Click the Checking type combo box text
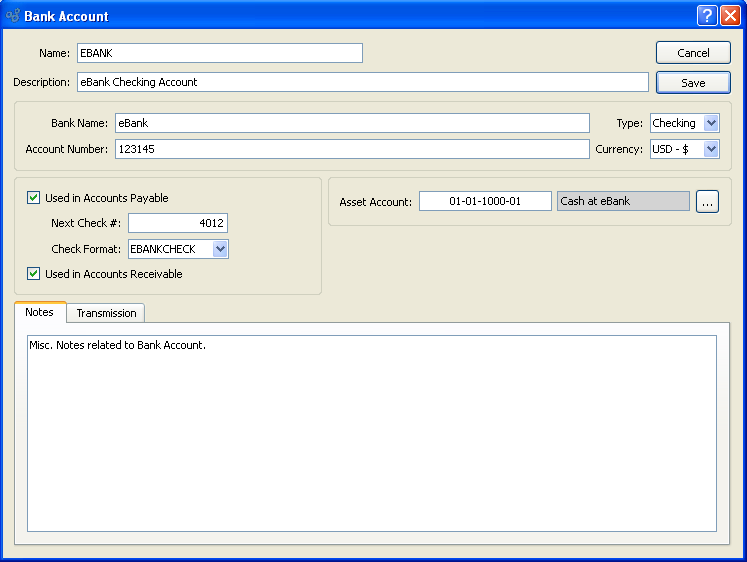 point(674,123)
